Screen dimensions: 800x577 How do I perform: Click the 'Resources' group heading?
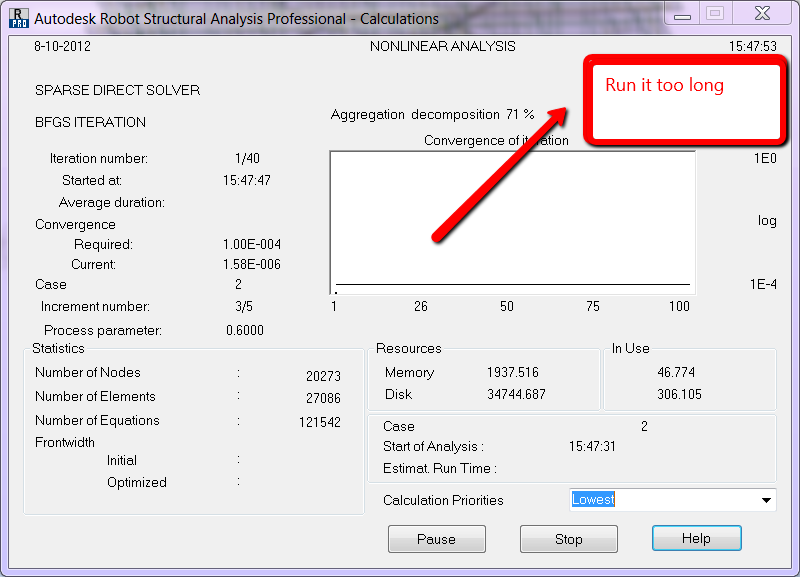click(x=409, y=348)
